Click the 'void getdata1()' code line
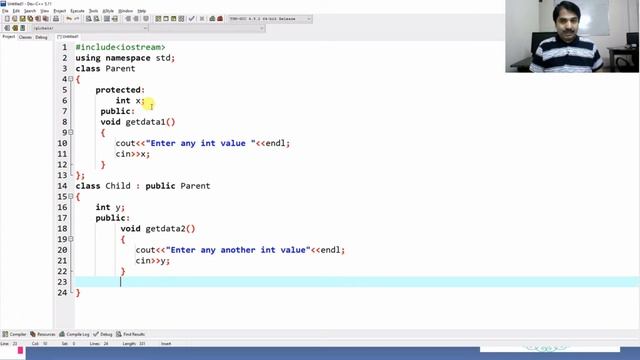640x360 pixels. (138, 122)
